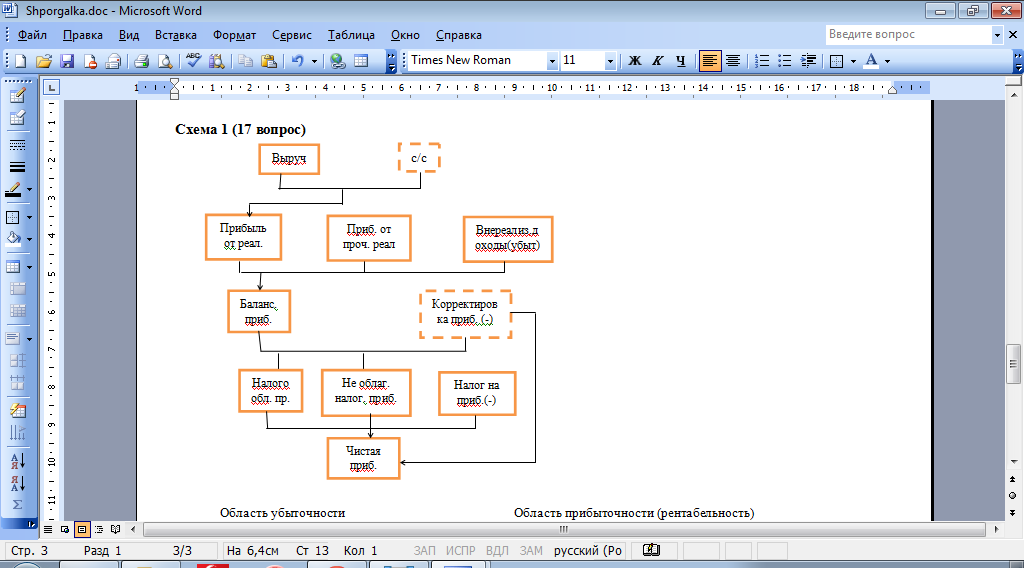Insert hyperlink with globe icon
The height and width of the screenshot is (568, 1024).
tap(338, 61)
